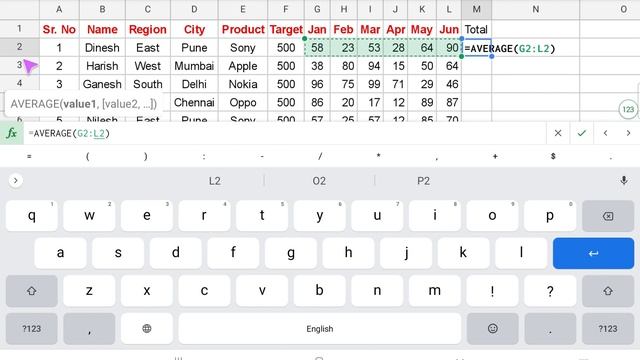Tap the left ?123 symbols key

(31, 329)
